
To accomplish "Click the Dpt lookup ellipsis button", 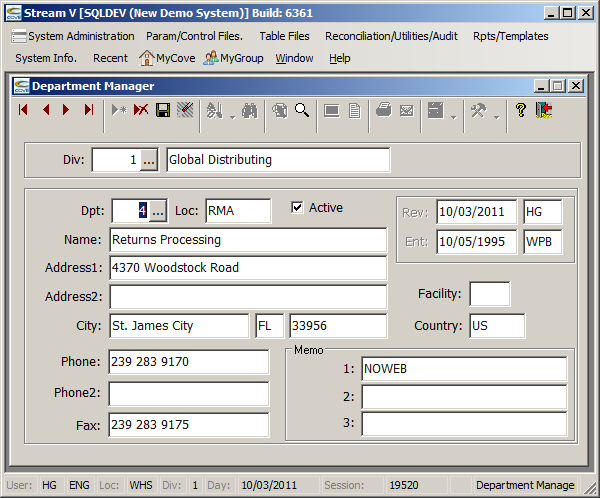I will pos(158,211).
